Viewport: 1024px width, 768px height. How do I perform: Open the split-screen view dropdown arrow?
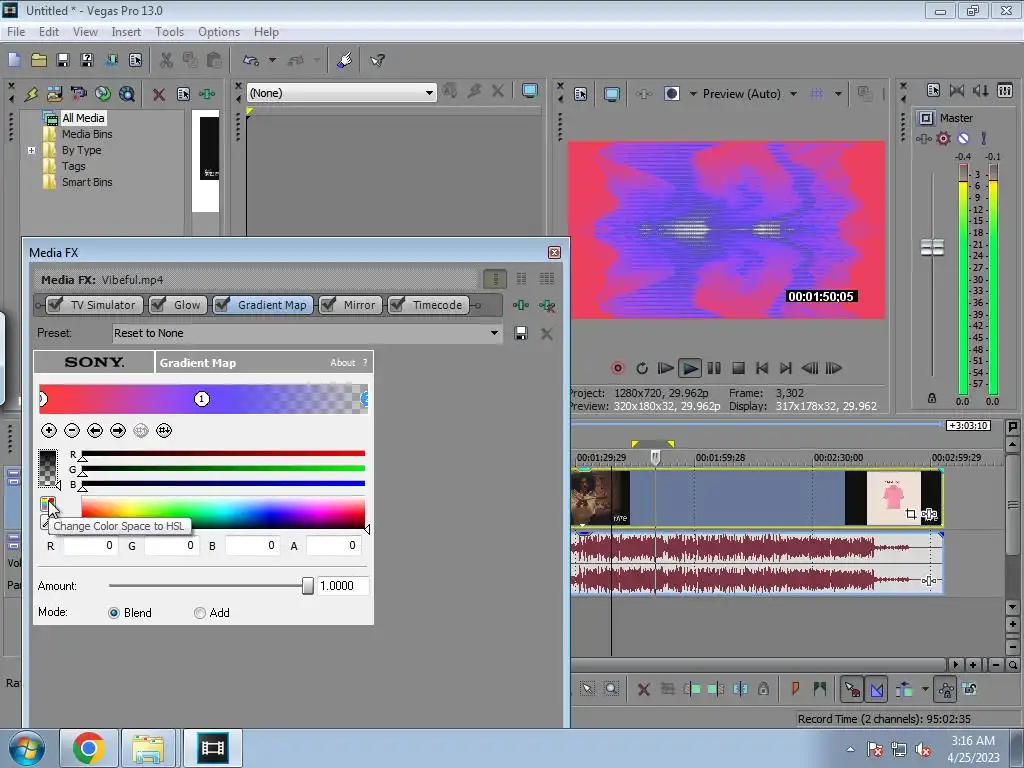point(693,94)
